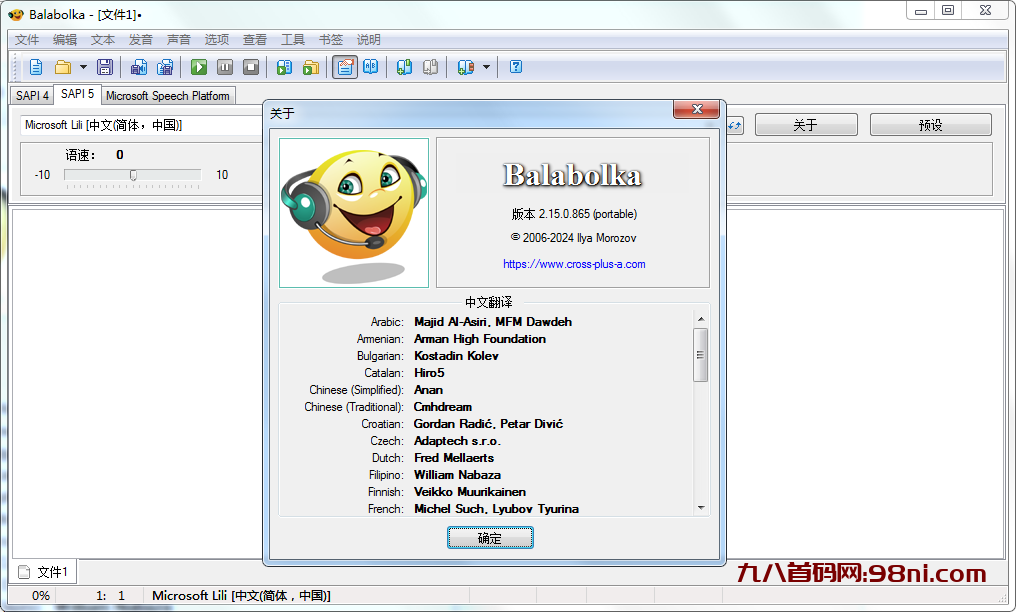Image resolution: width=1016 pixels, height=612 pixels.
Task: Open the dropdown arrow beside the bookmark icon
Action: (x=487, y=67)
